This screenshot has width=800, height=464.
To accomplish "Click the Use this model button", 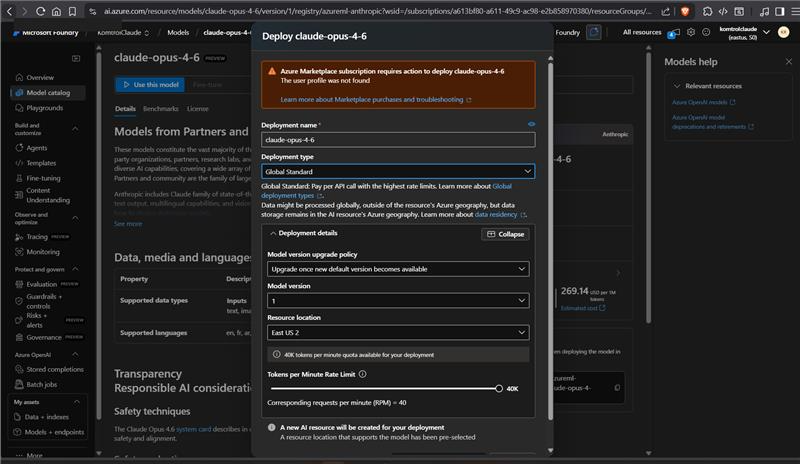I will pyautogui.click(x=151, y=85).
